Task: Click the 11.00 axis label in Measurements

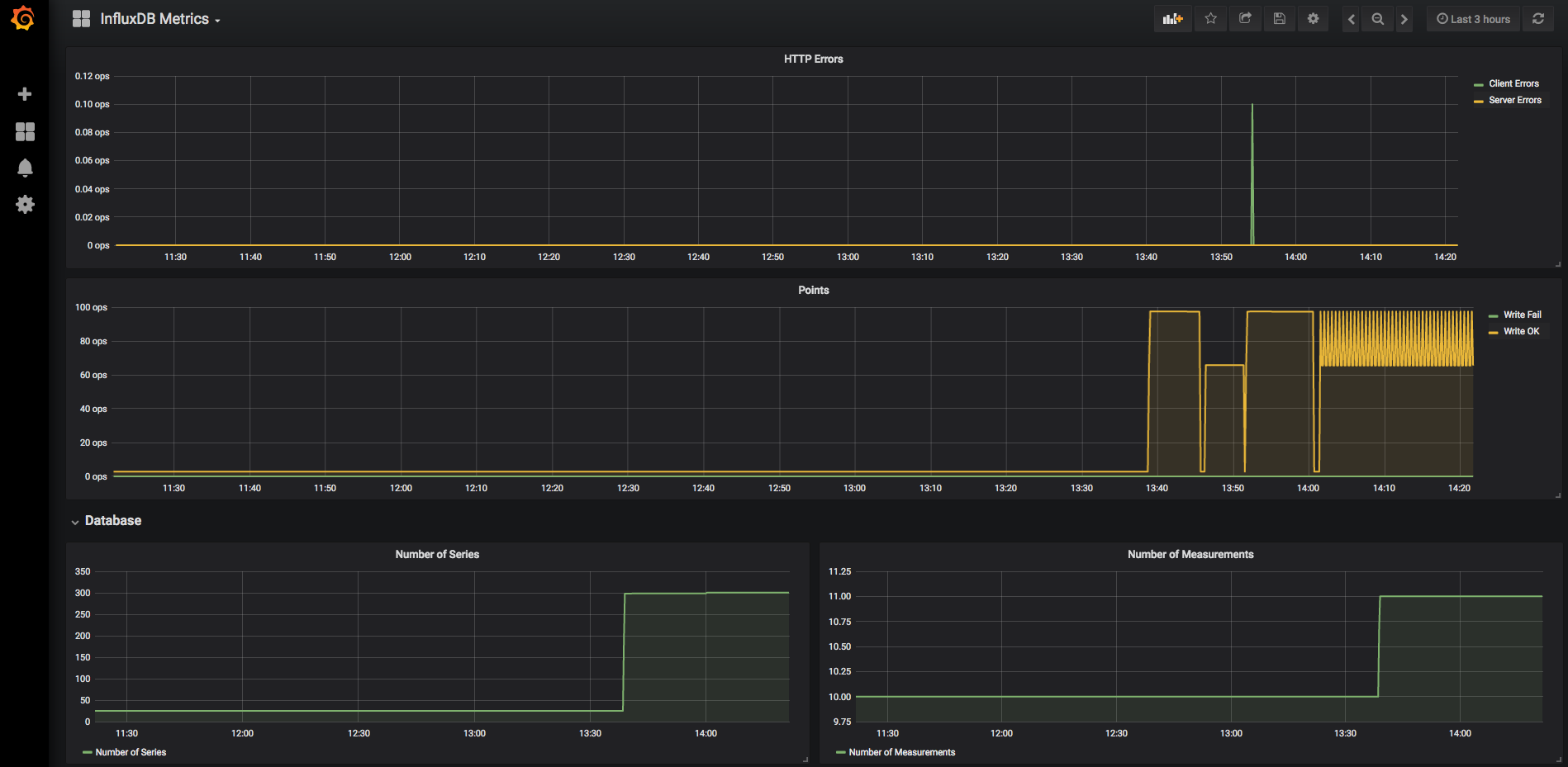Action: tap(839, 596)
